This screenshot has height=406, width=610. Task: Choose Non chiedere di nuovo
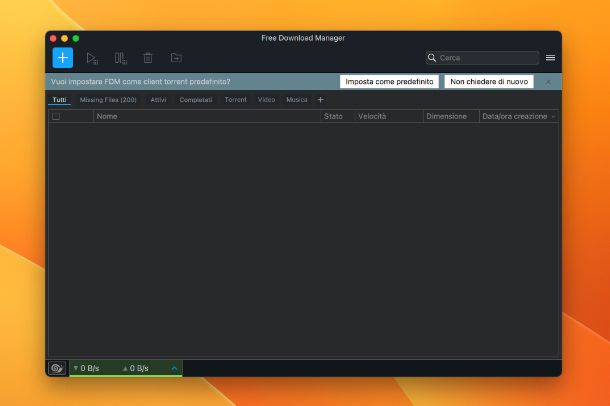pyautogui.click(x=489, y=82)
